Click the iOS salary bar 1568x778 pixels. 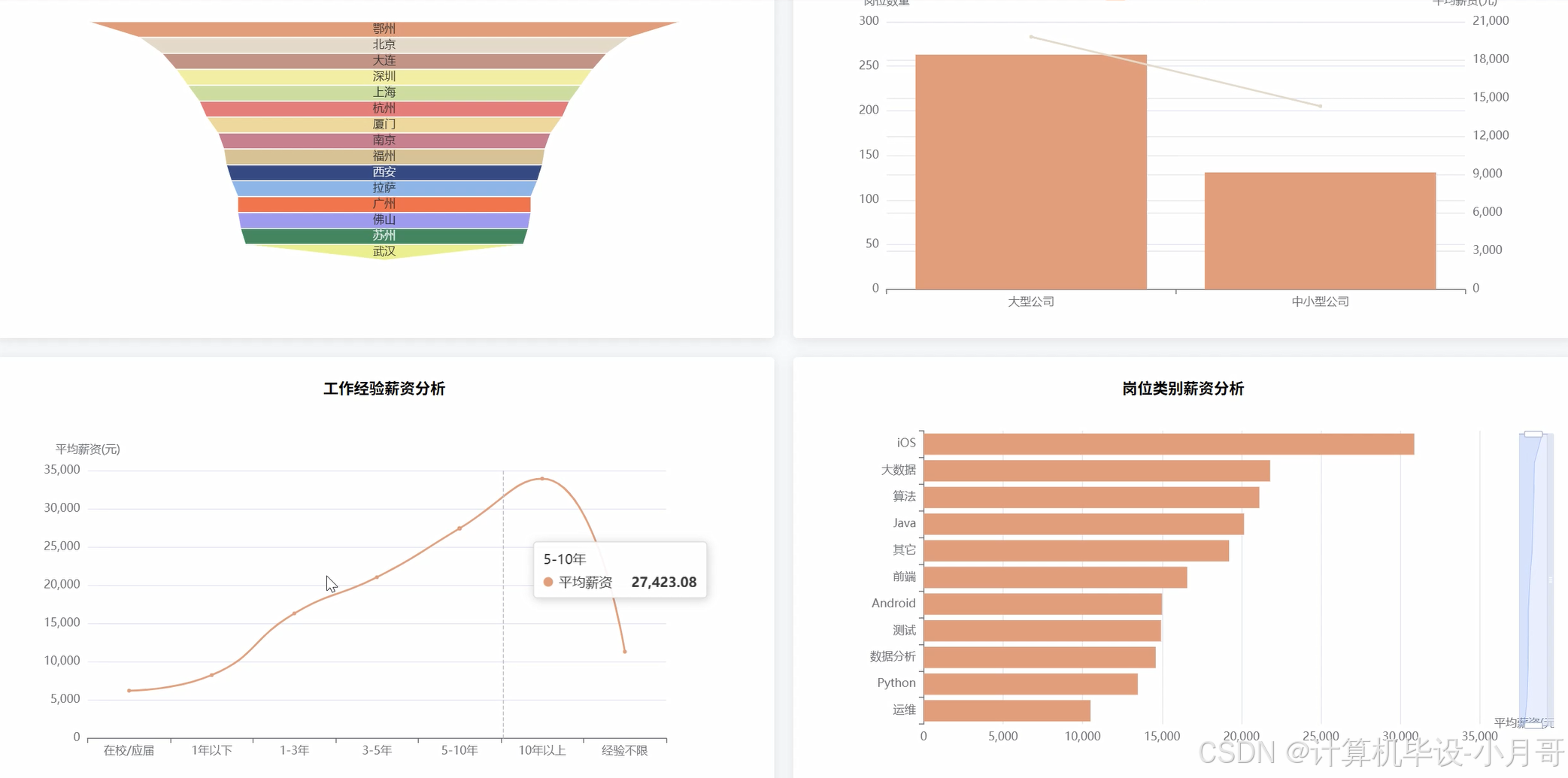coord(1168,444)
